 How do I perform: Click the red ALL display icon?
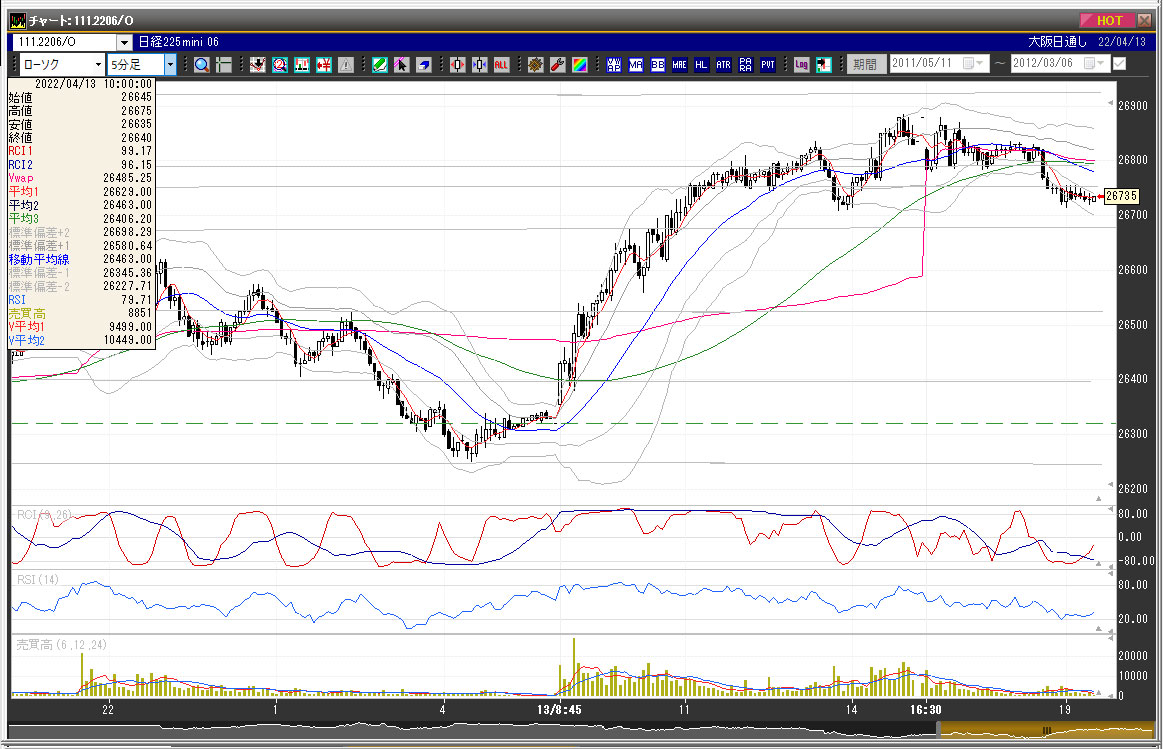pyautogui.click(x=501, y=65)
